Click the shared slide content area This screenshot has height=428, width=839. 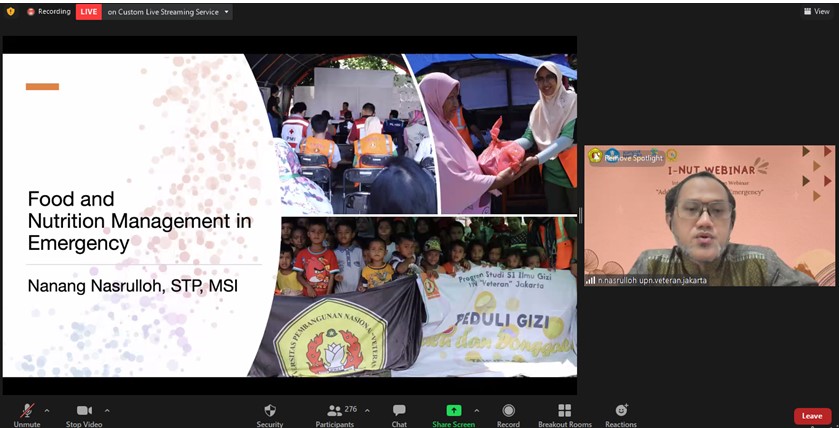(289, 215)
